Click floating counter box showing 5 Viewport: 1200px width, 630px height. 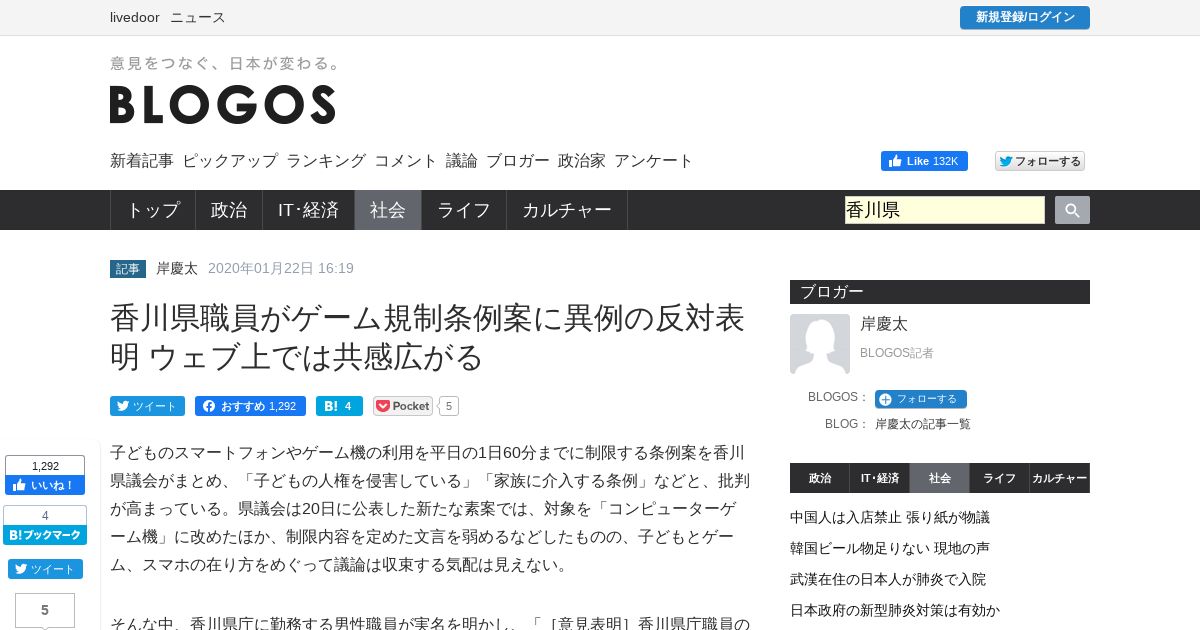pos(45,610)
